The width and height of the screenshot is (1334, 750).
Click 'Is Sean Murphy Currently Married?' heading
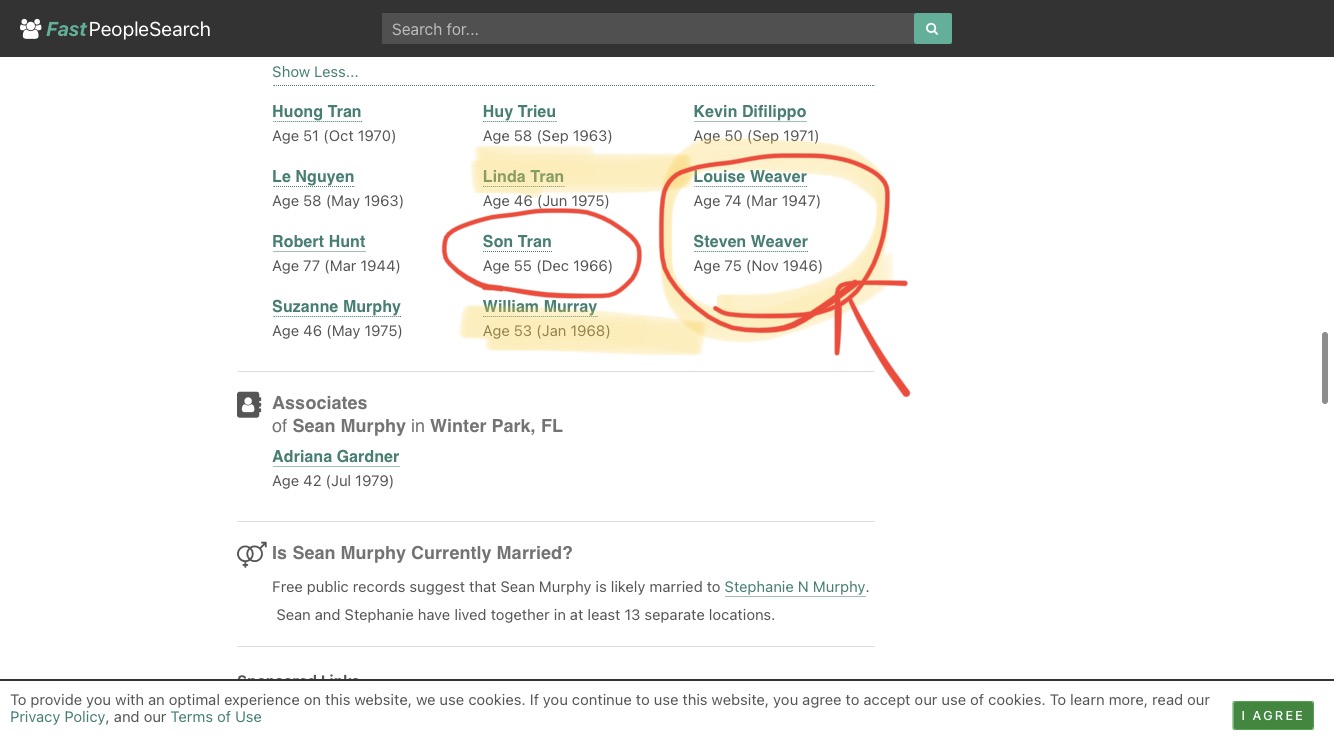[x=422, y=553]
